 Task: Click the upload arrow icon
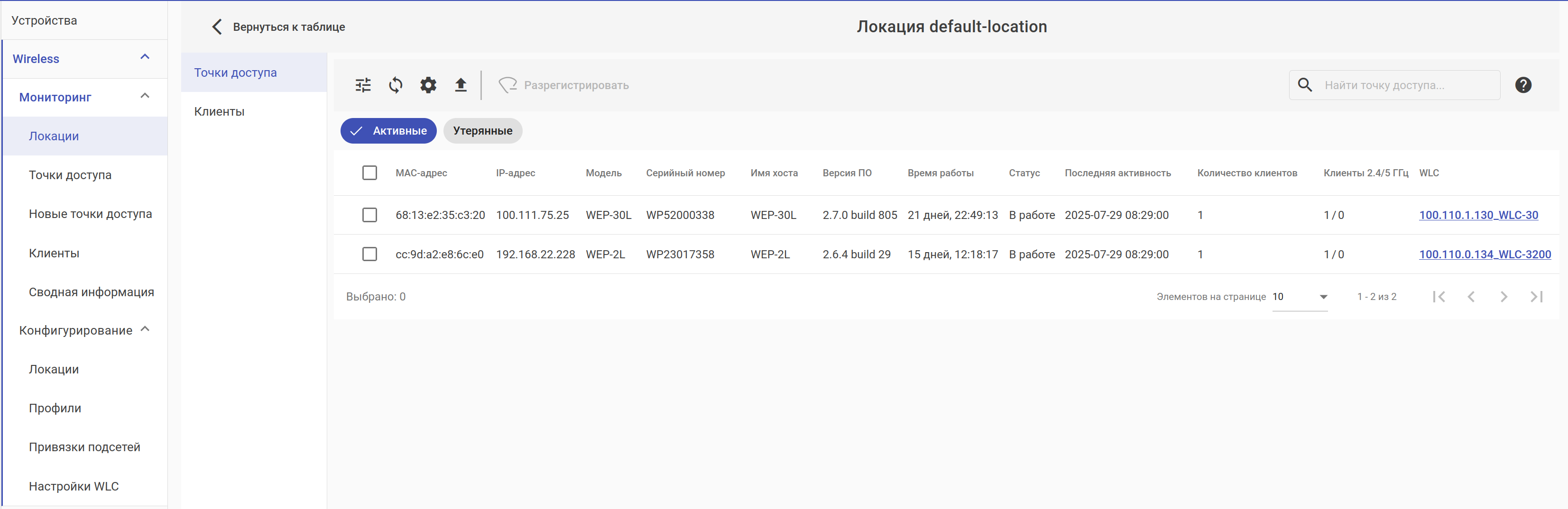[x=461, y=85]
